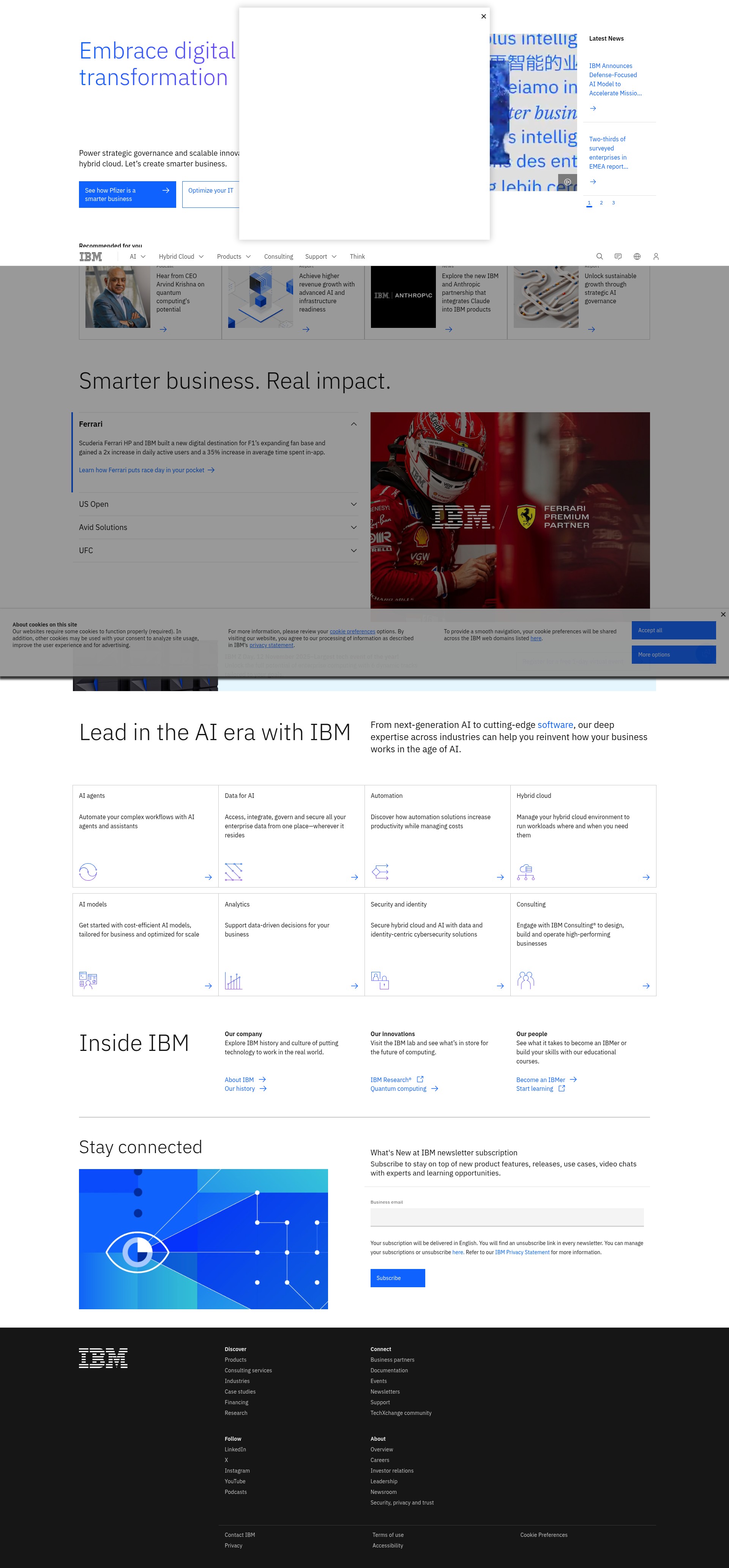
Task: Open Cookie Preferences in footer
Action: (544, 1535)
